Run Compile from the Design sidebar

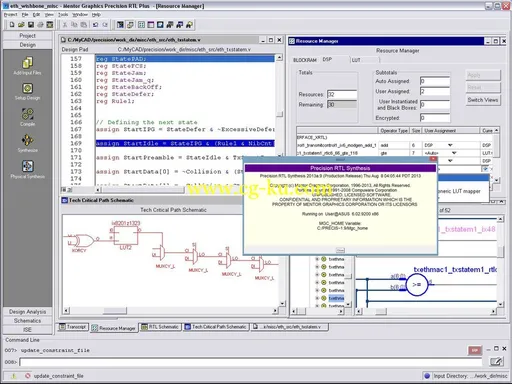point(27,114)
